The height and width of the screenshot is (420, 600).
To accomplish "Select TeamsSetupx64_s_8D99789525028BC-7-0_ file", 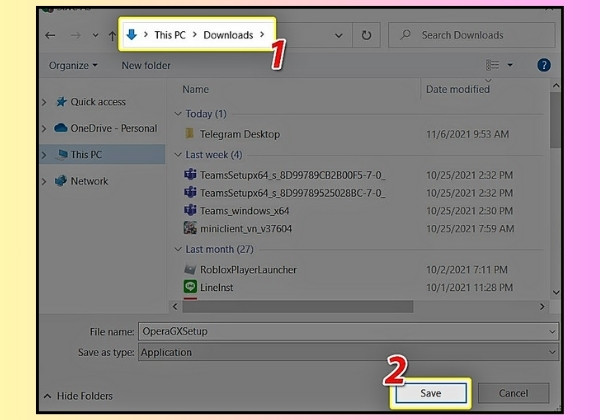I will 292,193.
